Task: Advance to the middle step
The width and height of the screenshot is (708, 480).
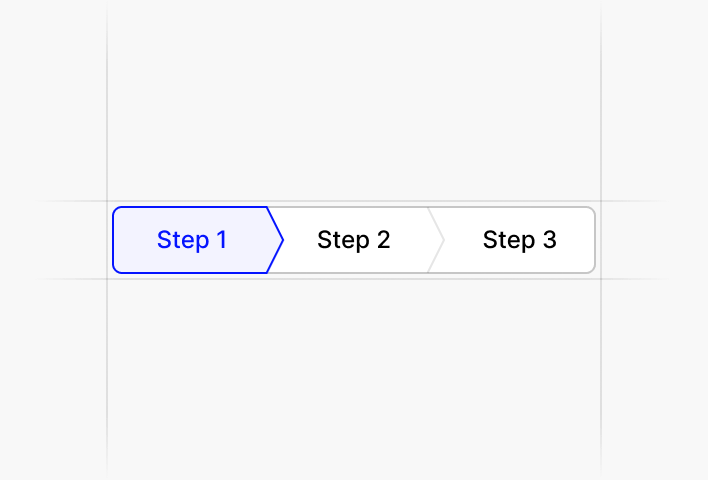Action: tap(353, 240)
